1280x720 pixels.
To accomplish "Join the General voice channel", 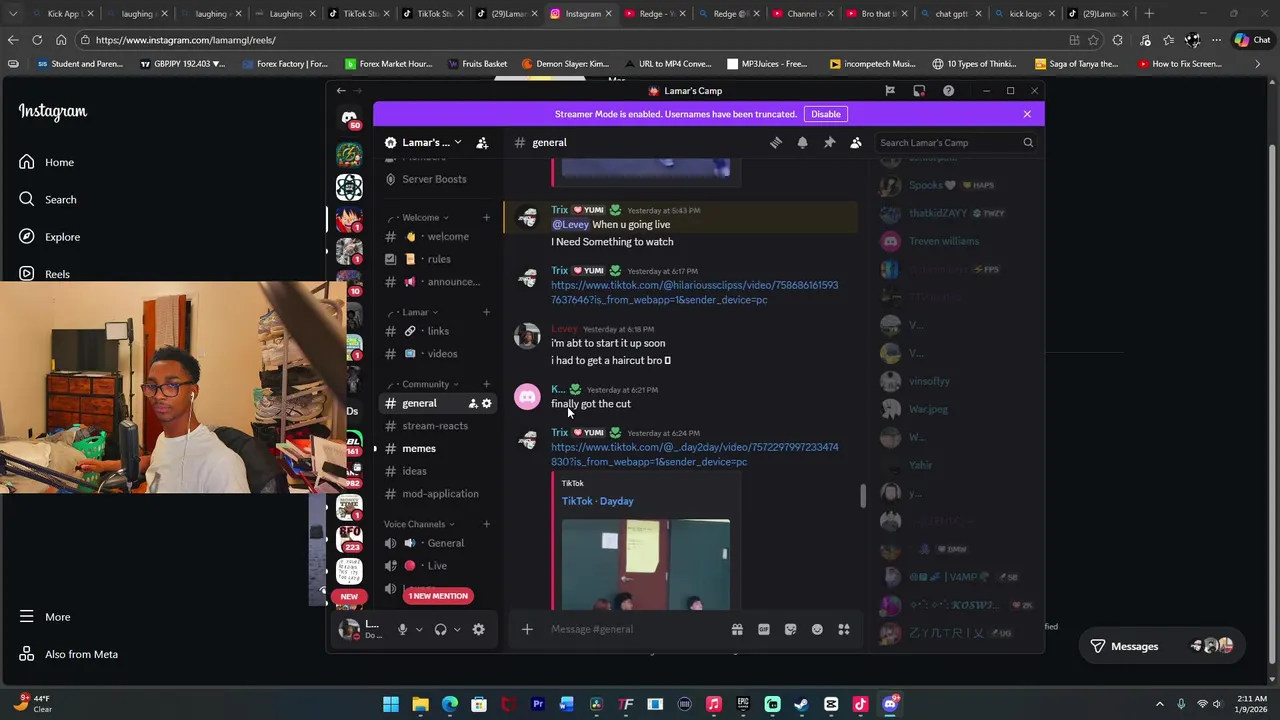I will pos(438,543).
